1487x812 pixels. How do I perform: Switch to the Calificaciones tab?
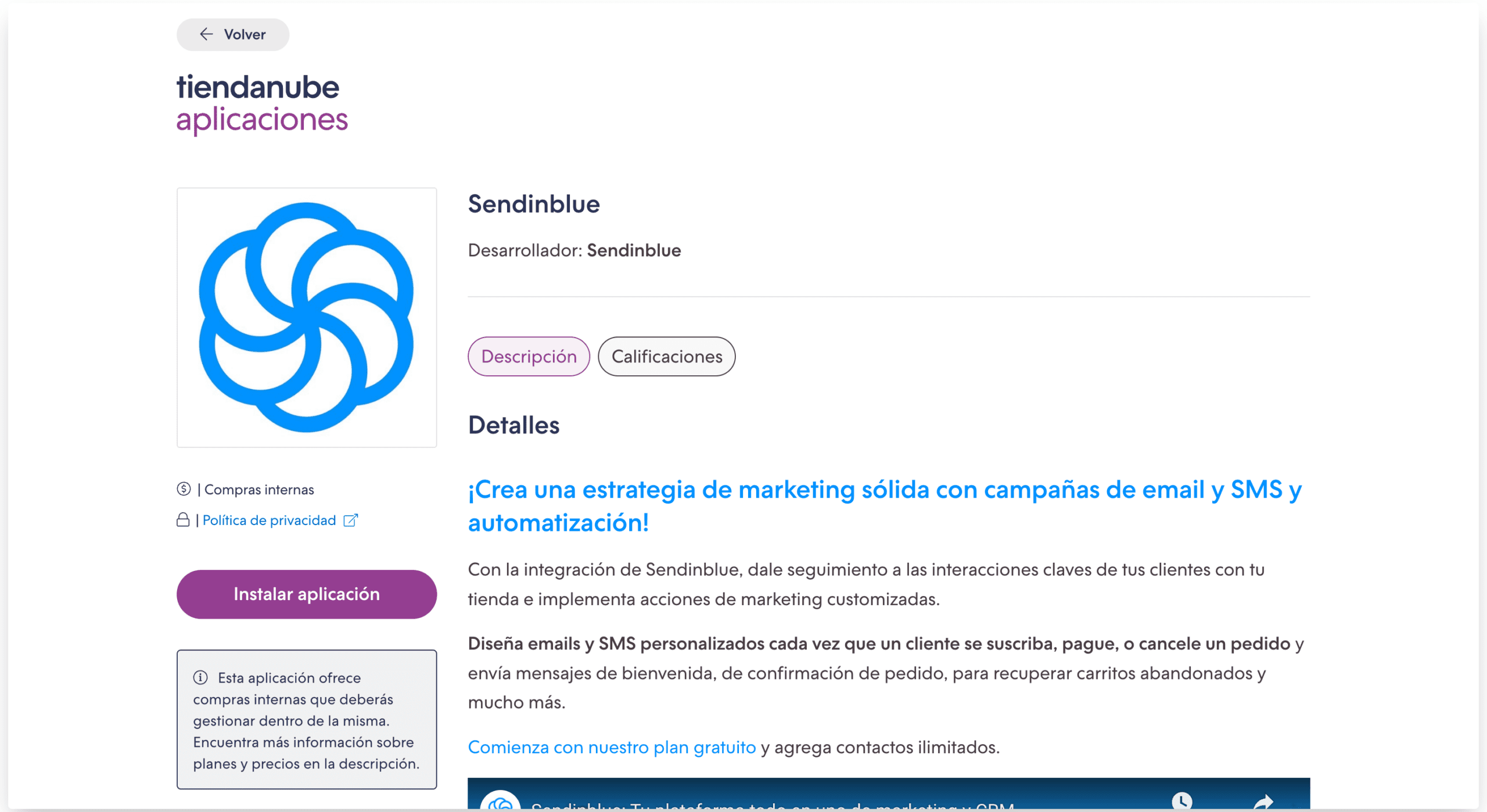(666, 356)
